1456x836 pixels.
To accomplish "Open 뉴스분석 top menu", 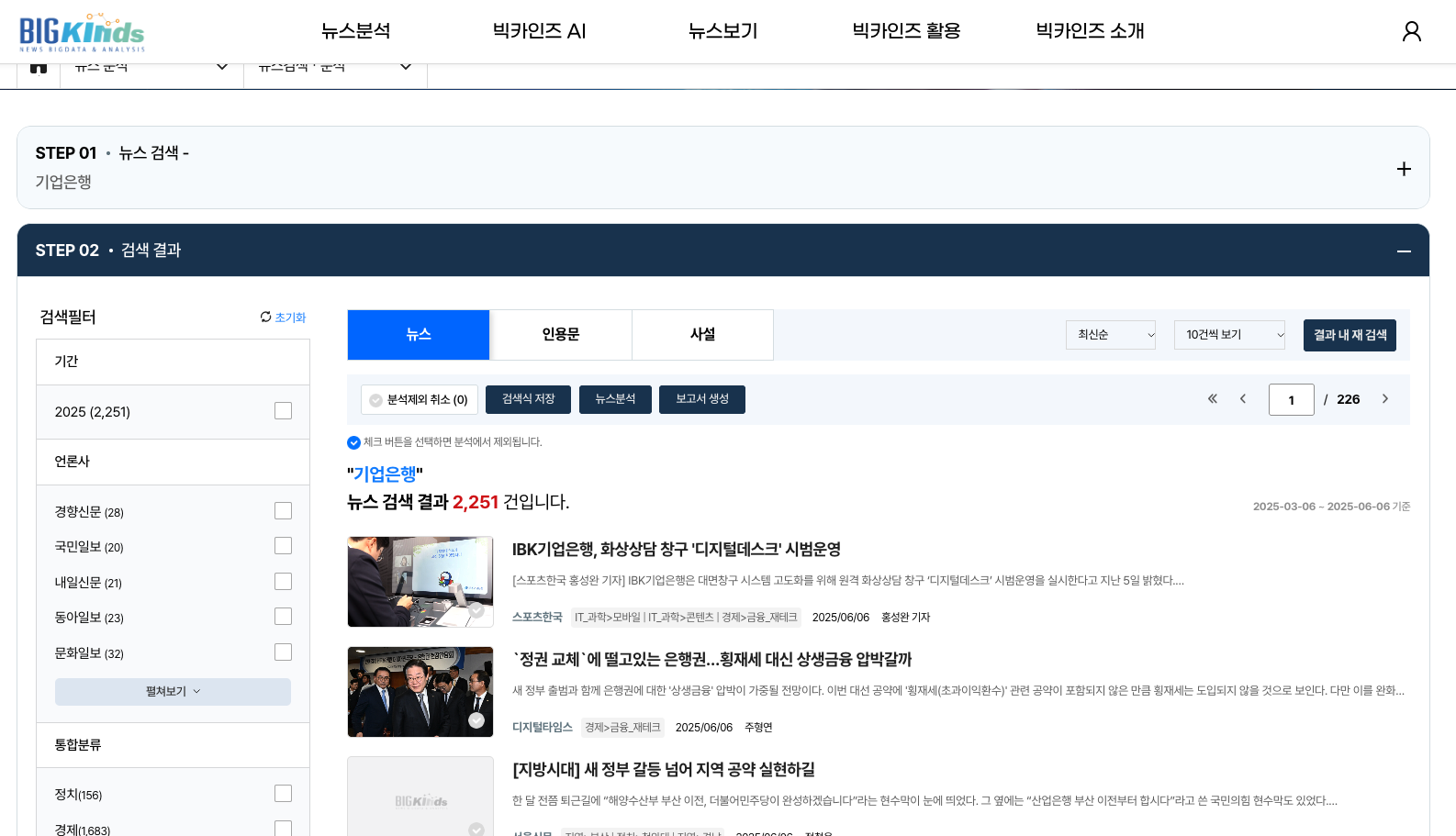I will 356,31.
